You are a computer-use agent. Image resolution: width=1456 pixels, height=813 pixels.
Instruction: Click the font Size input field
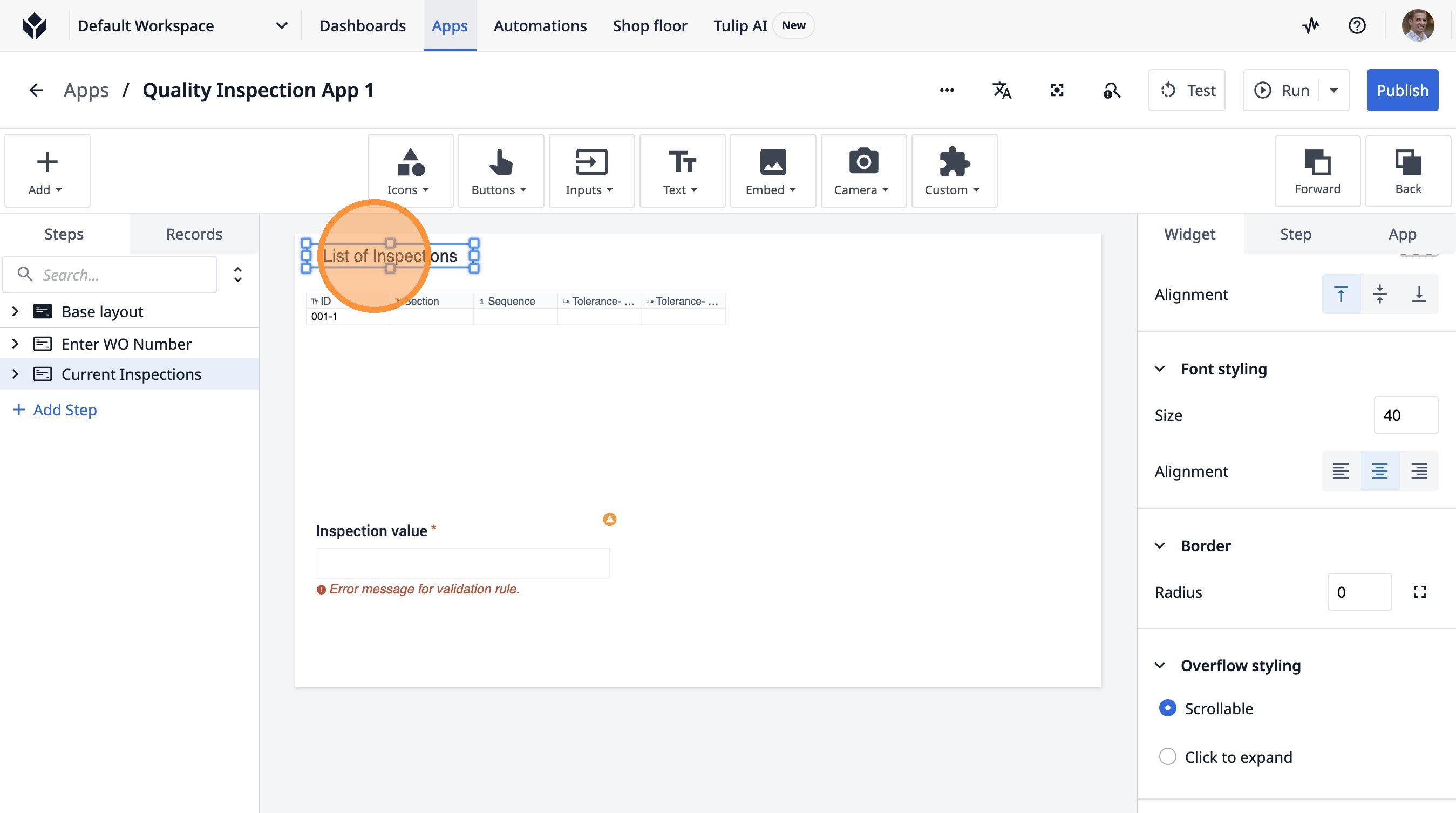click(x=1405, y=415)
